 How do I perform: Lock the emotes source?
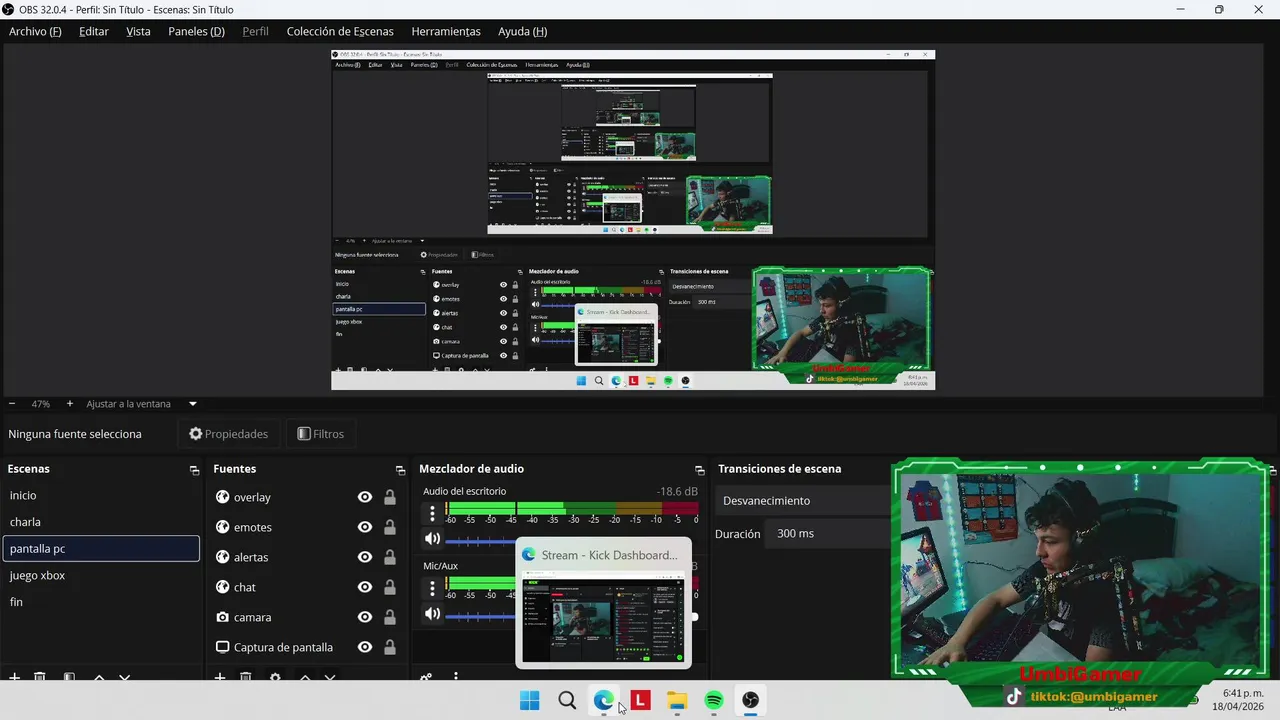390,527
